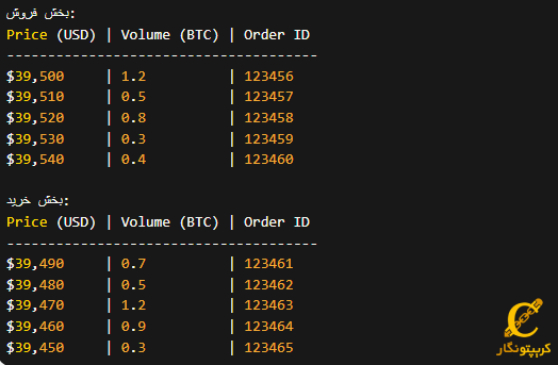The height and width of the screenshot is (365, 558).
Task: Click the $39,460 price cell
Action: (35, 326)
